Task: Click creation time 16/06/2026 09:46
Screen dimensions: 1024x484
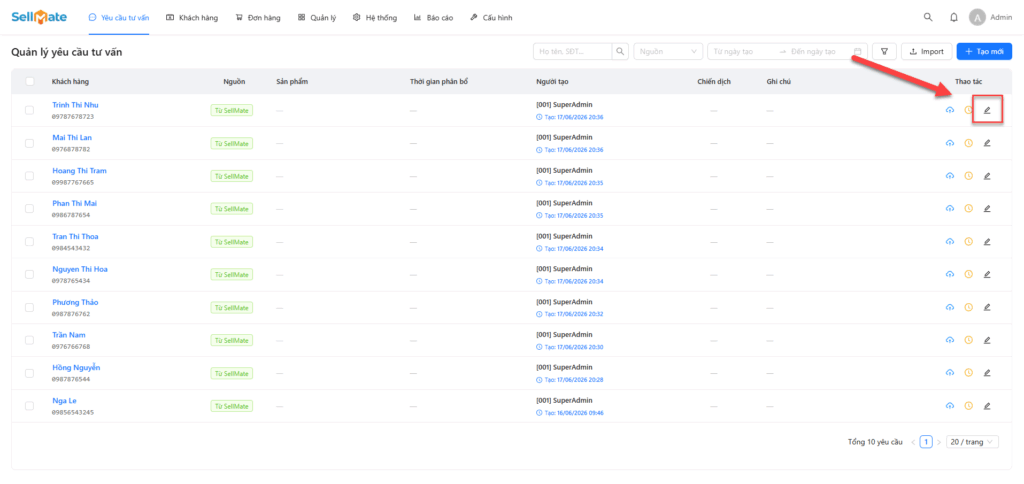Action: [569, 413]
